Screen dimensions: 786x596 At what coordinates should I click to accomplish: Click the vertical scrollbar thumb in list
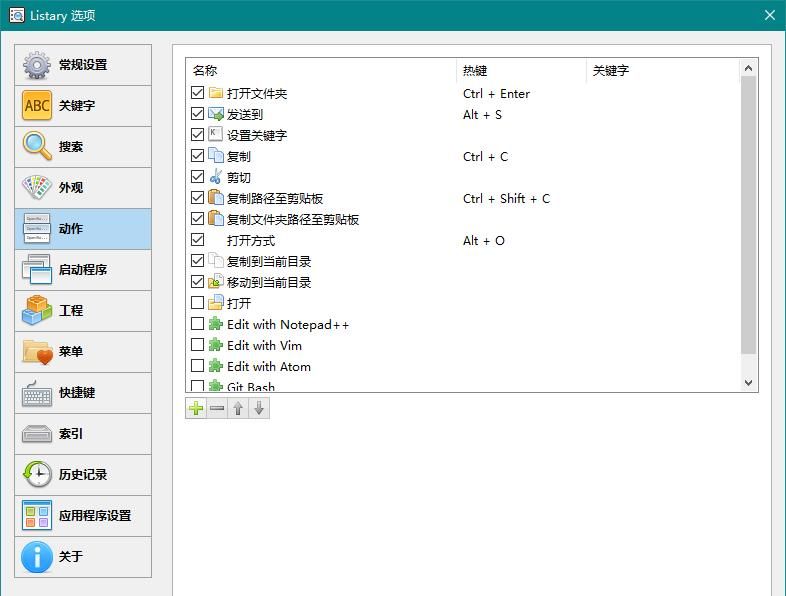pyautogui.click(x=748, y=216)
